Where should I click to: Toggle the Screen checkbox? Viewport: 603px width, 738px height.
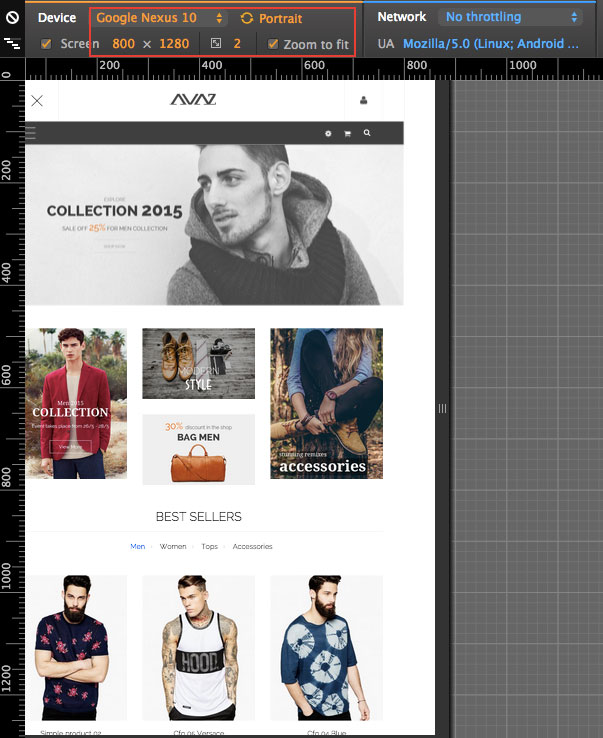click(x=47, y=44)
